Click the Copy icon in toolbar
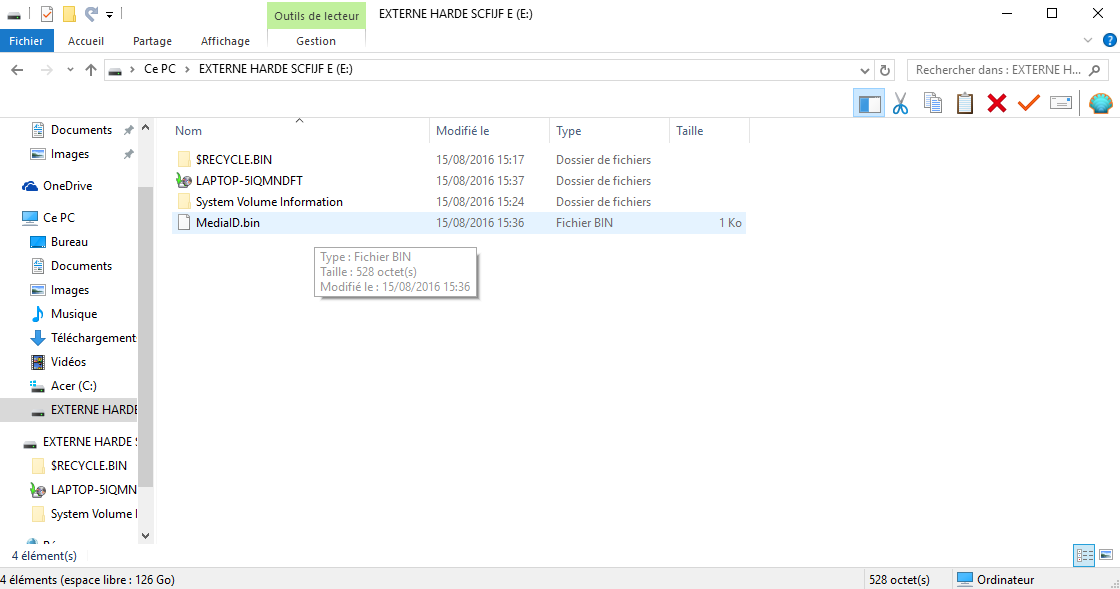 932,104
